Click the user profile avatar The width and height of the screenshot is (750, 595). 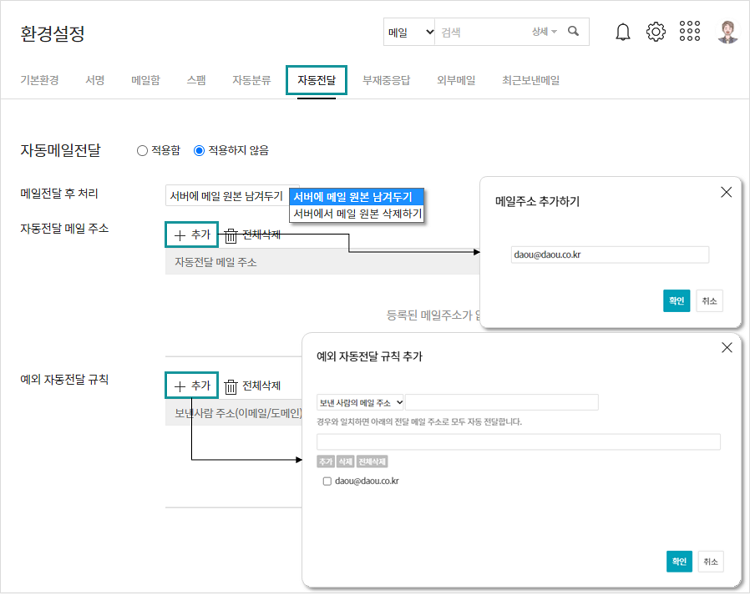pyautogui.click(x=727, y=32)
